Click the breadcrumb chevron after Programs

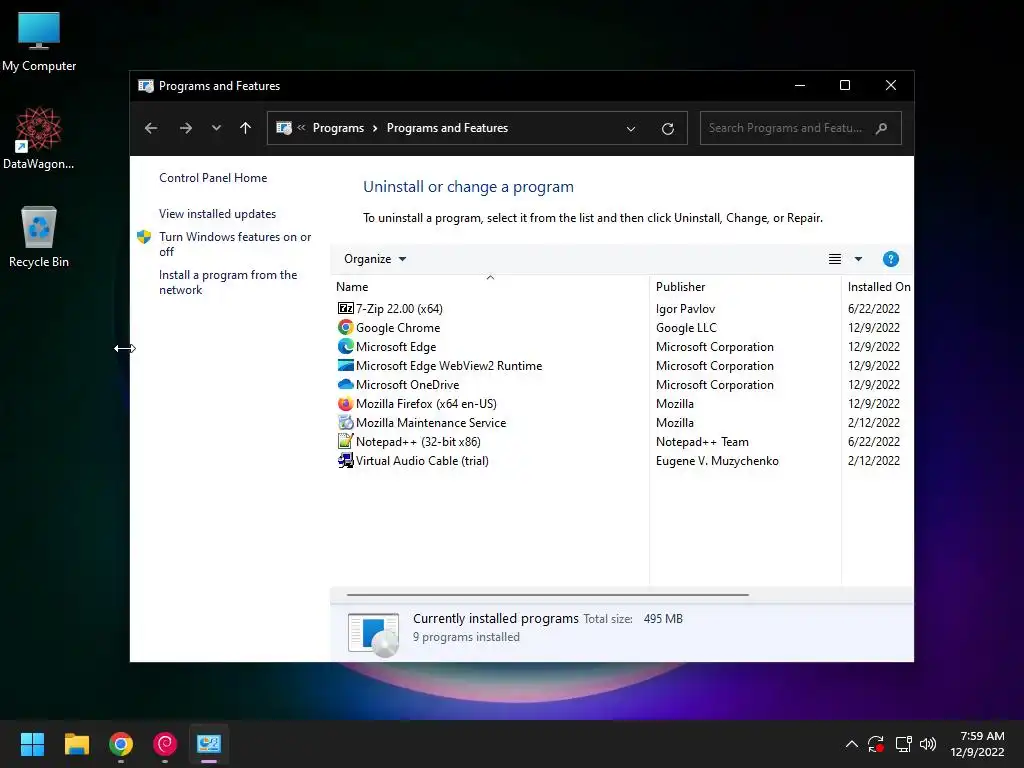pos(375,128)
